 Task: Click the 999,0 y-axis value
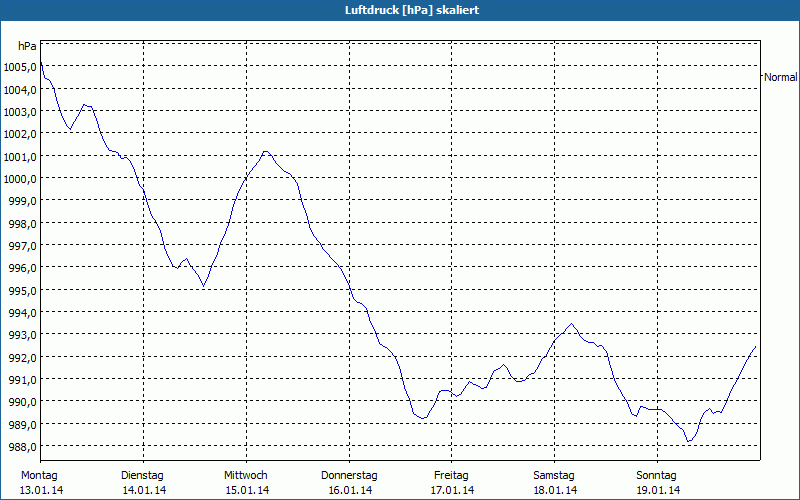(22, 201)
